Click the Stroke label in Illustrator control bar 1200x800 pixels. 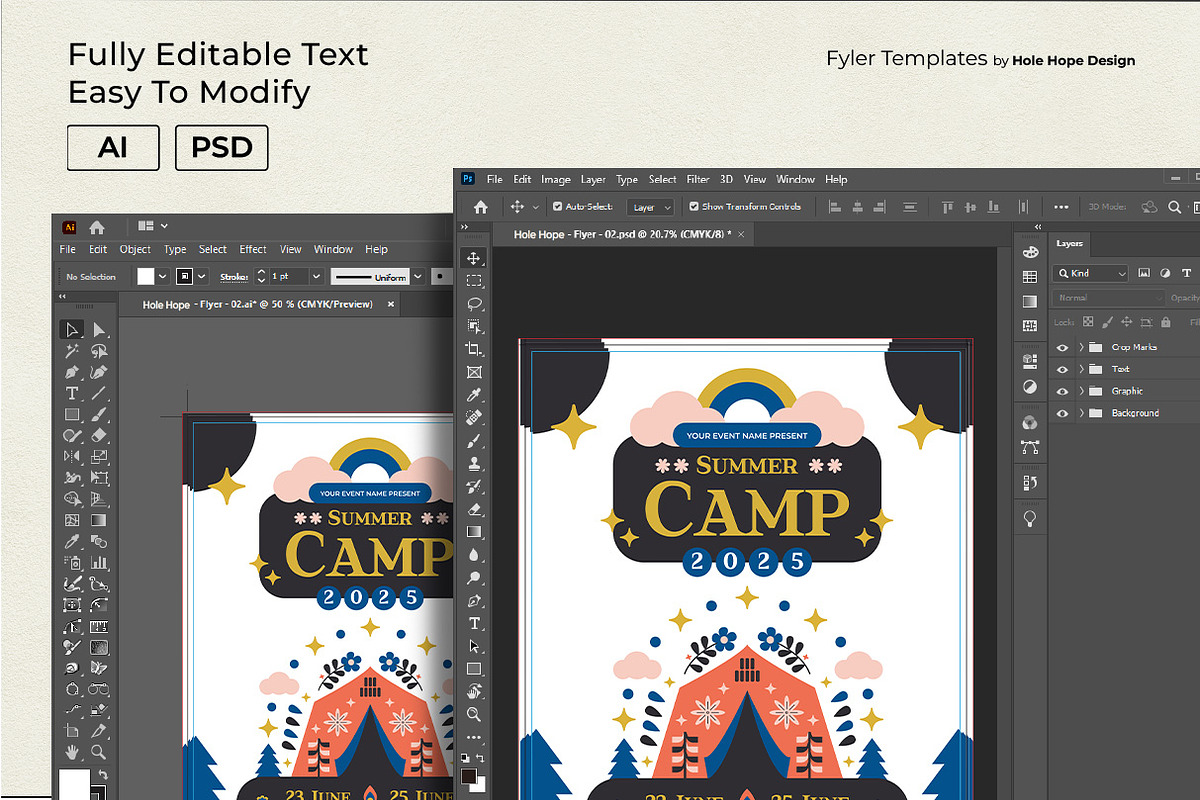pyautogui.click(x=234, y=277)
